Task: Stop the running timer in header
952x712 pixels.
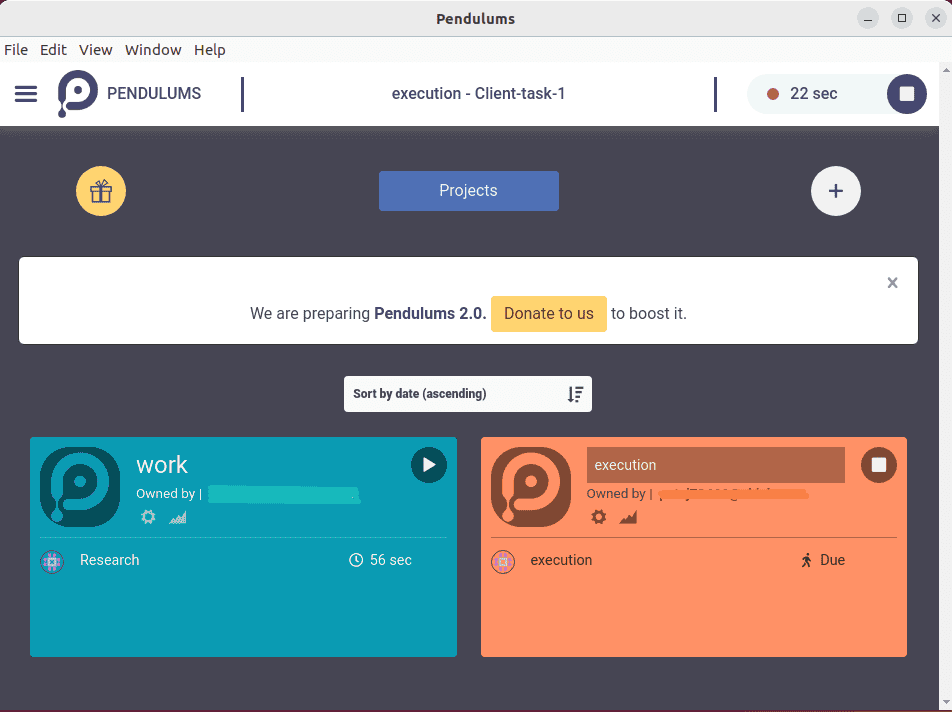Action: [x=906, y=93]
